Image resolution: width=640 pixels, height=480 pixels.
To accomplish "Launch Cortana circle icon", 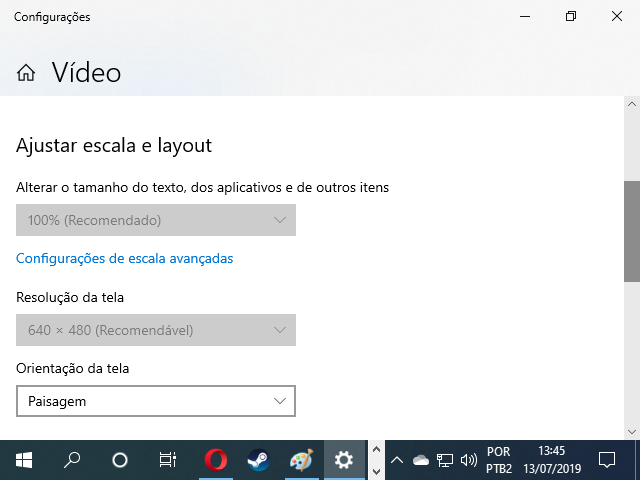I will (x=120, y=460).
